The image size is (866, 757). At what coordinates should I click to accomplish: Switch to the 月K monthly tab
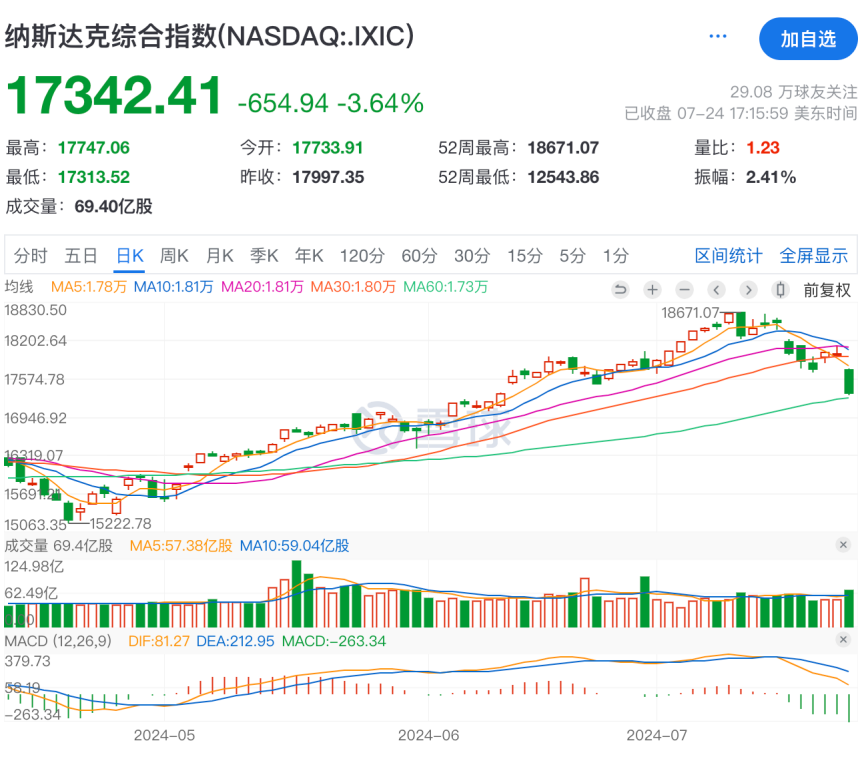(x=220, y=256)
